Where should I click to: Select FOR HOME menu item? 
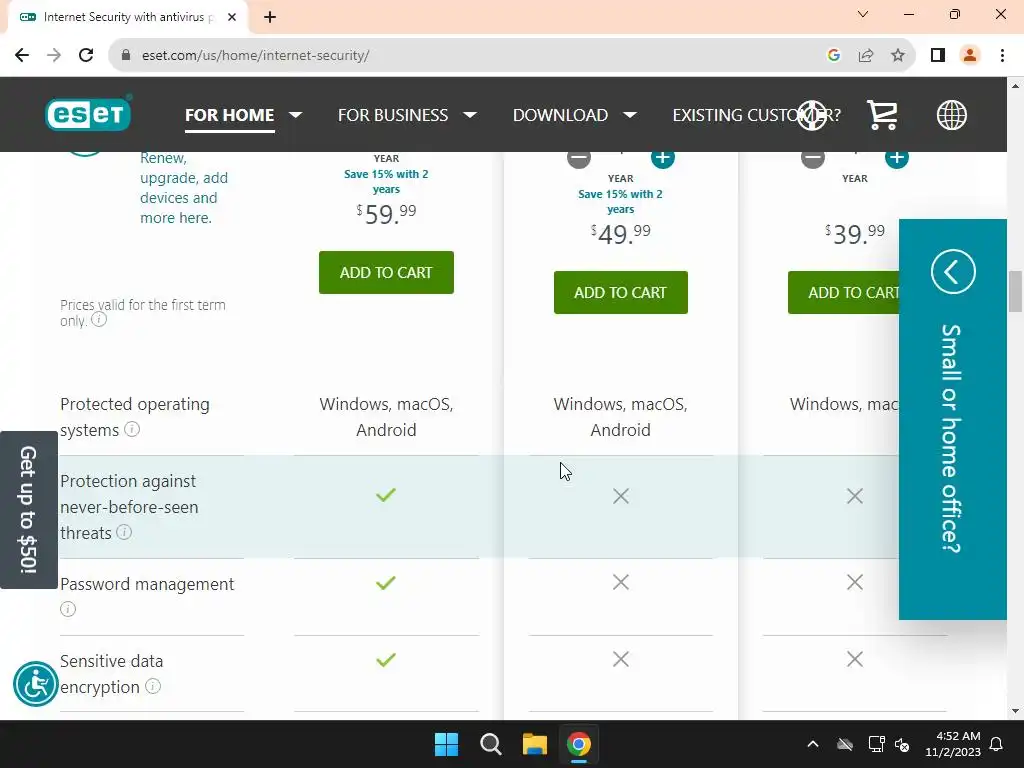(x=229, y=115)
